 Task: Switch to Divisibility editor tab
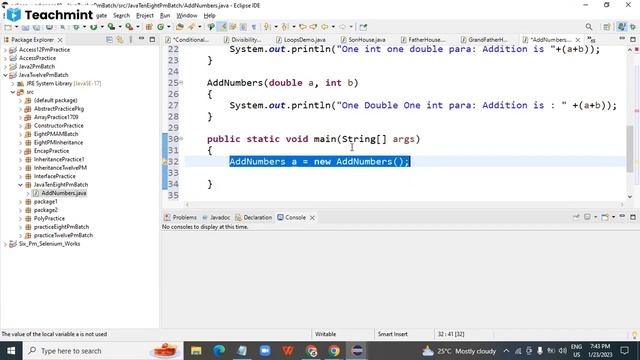[x=242, y=40]
